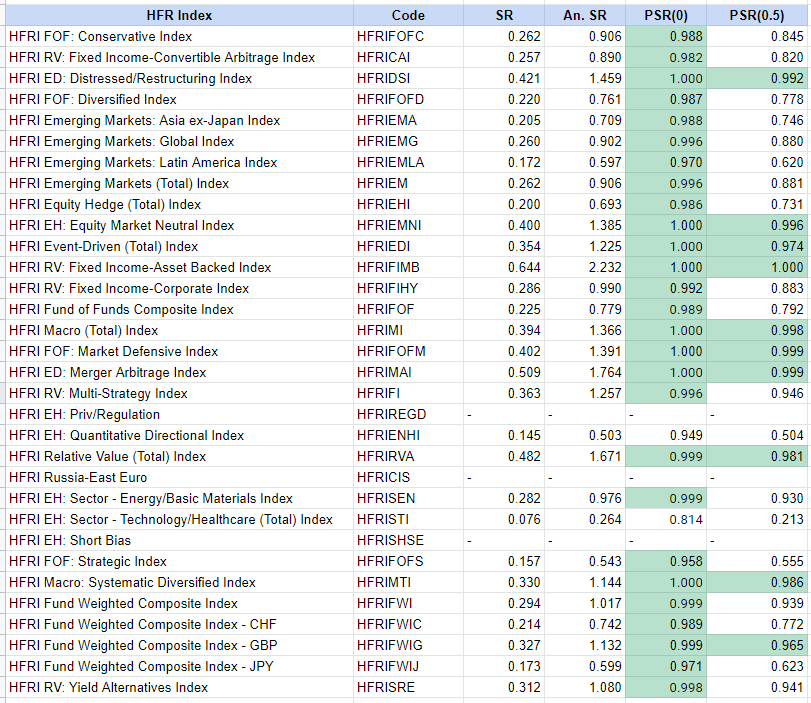Click the code cell "HFRICAI"
The width and height of the screenshot is (811, 703).
408,57
